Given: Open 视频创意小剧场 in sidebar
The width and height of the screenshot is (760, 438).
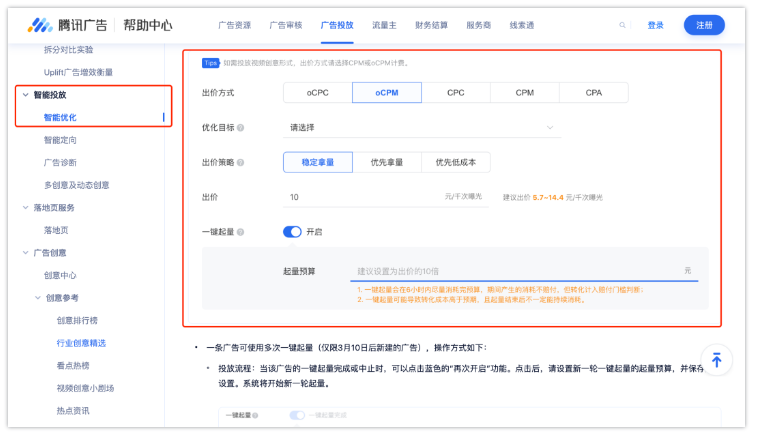Looking at the screenshot, I should pos(85,388).
